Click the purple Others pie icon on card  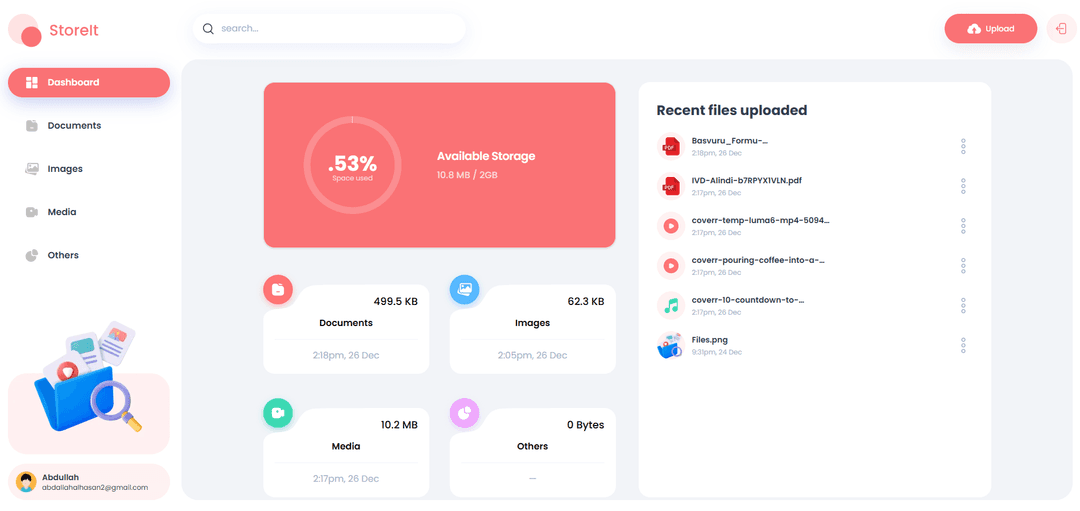click(465, 413)
